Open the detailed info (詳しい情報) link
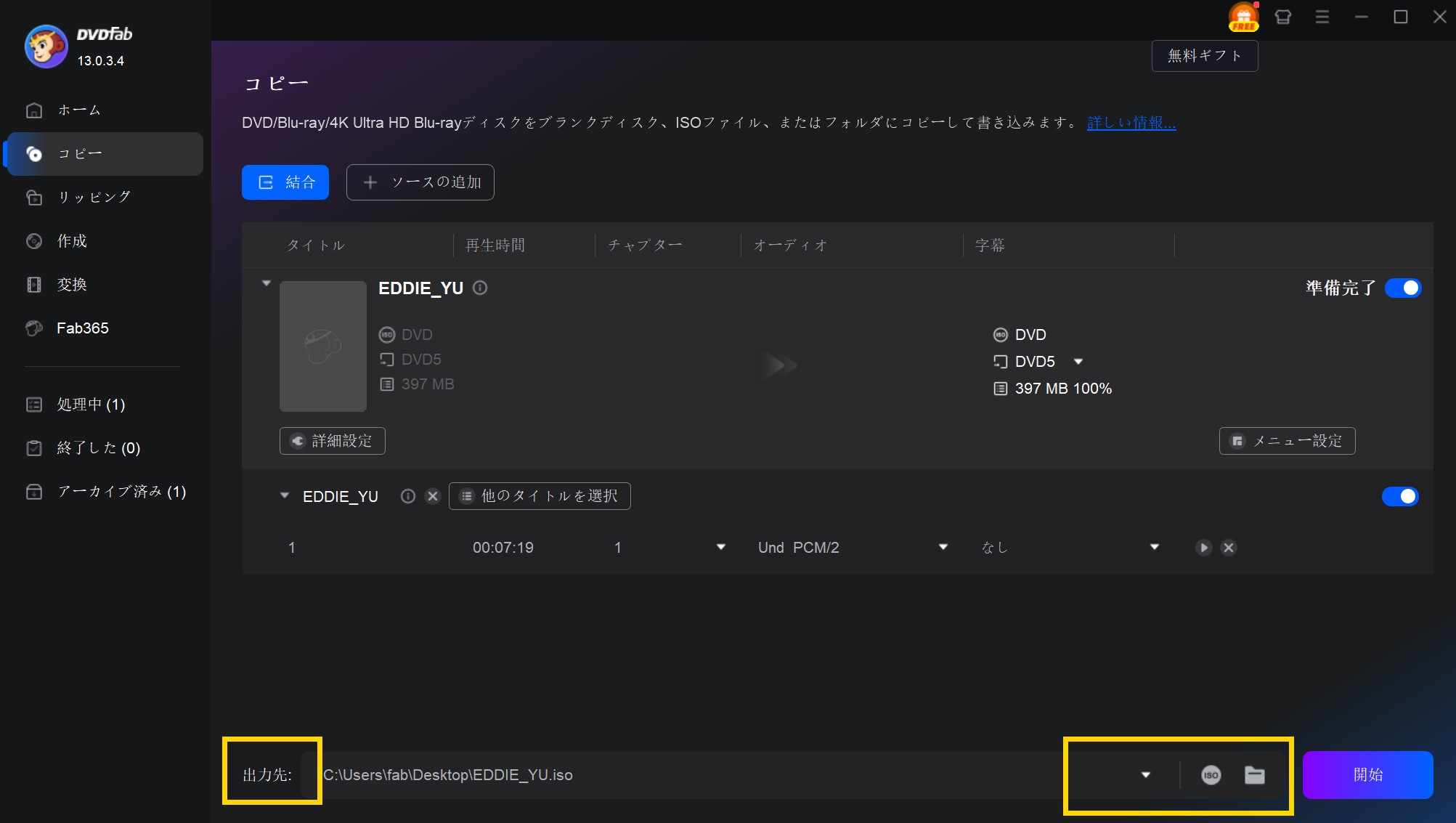Screen dimensions: 1456x823 pos(1131,123)
